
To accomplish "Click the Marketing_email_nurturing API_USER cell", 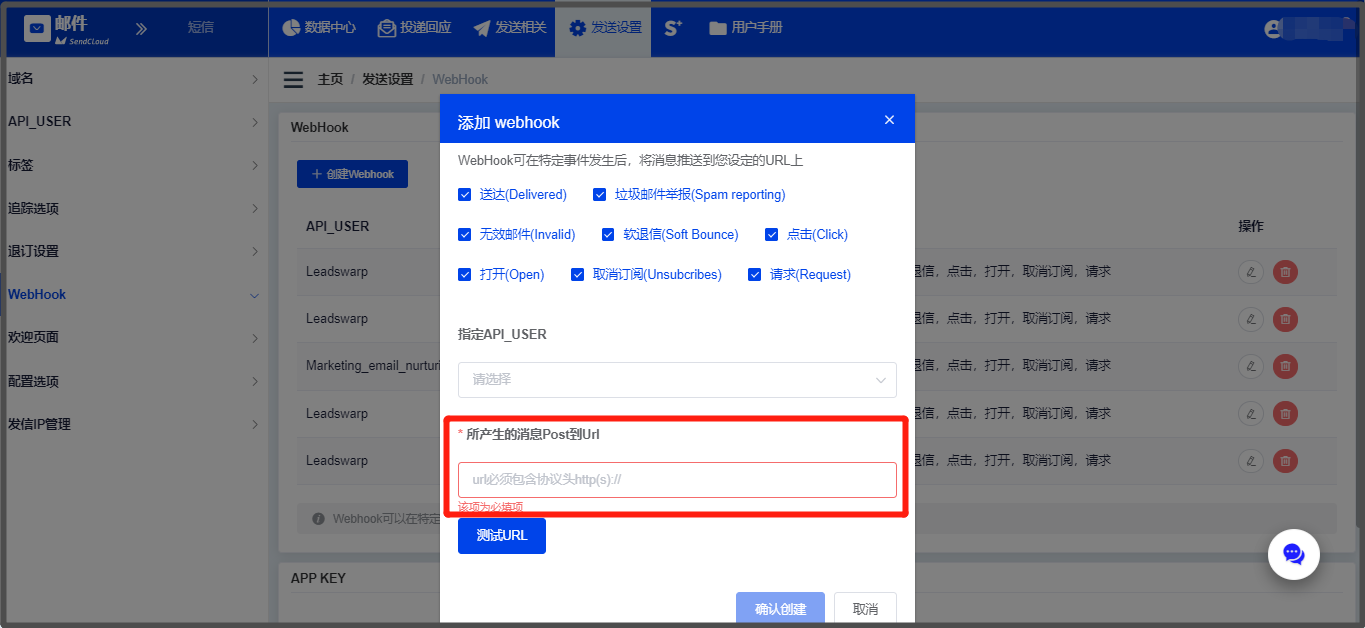I will (373, 366).
